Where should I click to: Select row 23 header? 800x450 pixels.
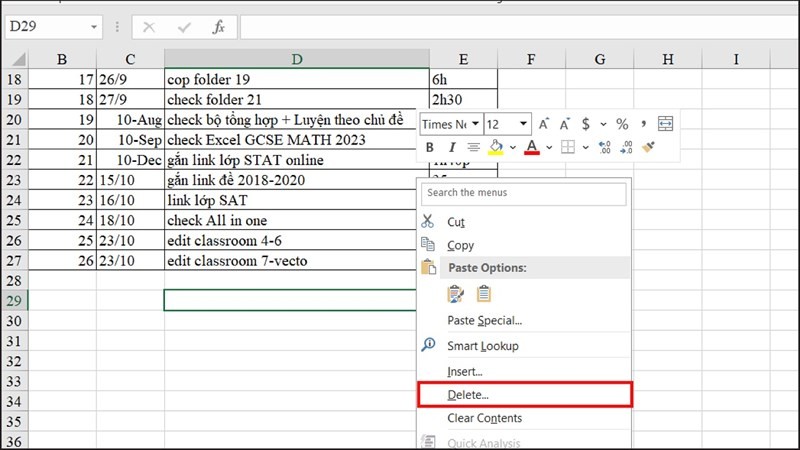[x=14, y=180]
